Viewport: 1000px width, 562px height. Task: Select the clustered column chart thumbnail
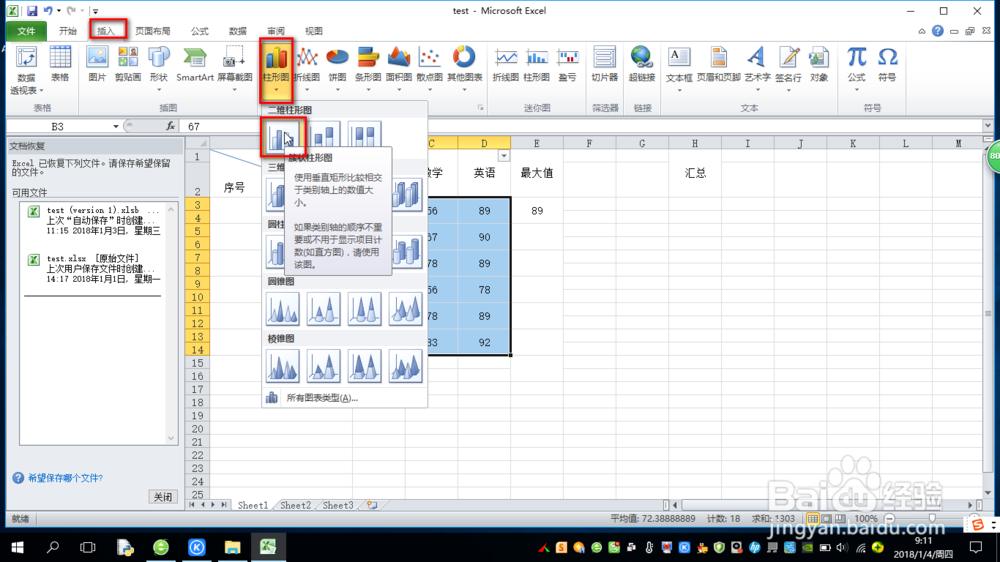point(283,137)
